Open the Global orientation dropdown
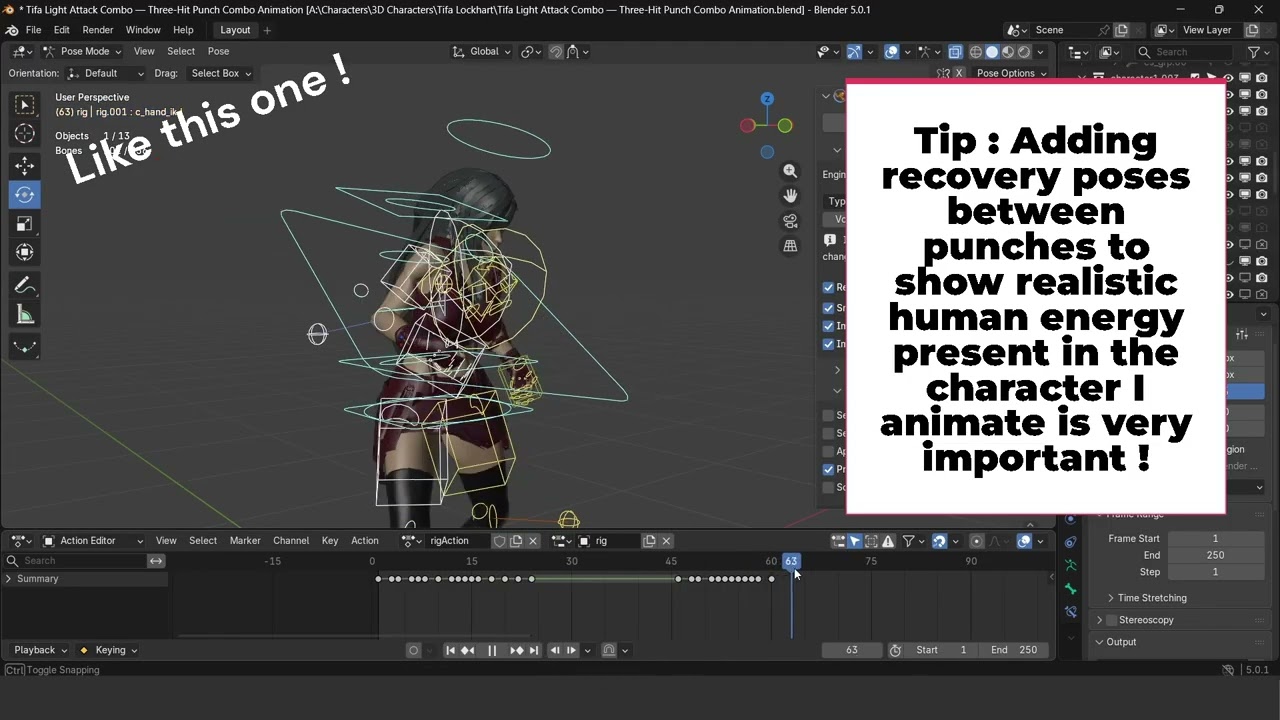This screenshot has width=1280, height=720. click(482, 52)
